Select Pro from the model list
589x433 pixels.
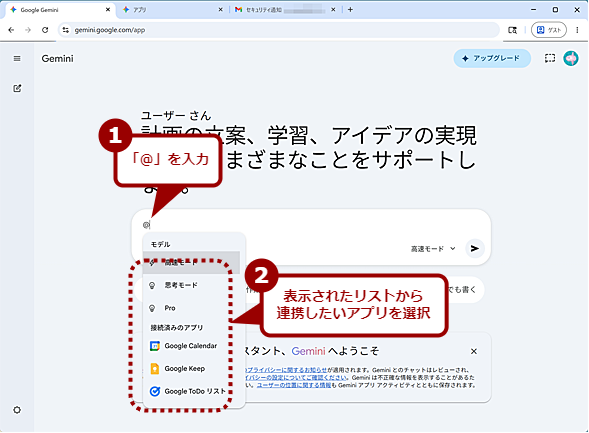[192, 308]
